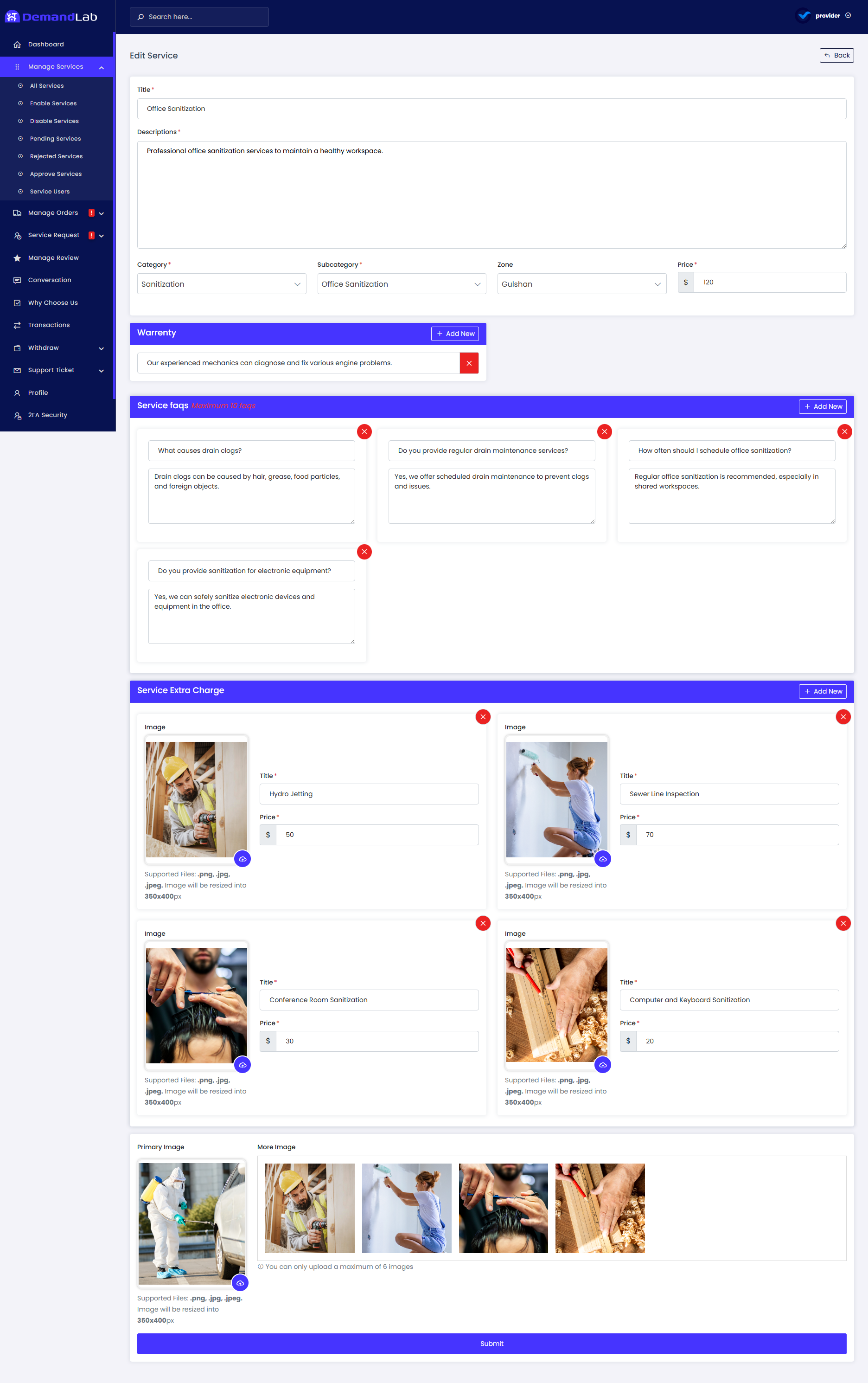Change the Primary Image via the upload icon
This screenshot has height=1383, width=868.
pos(241,1283)
